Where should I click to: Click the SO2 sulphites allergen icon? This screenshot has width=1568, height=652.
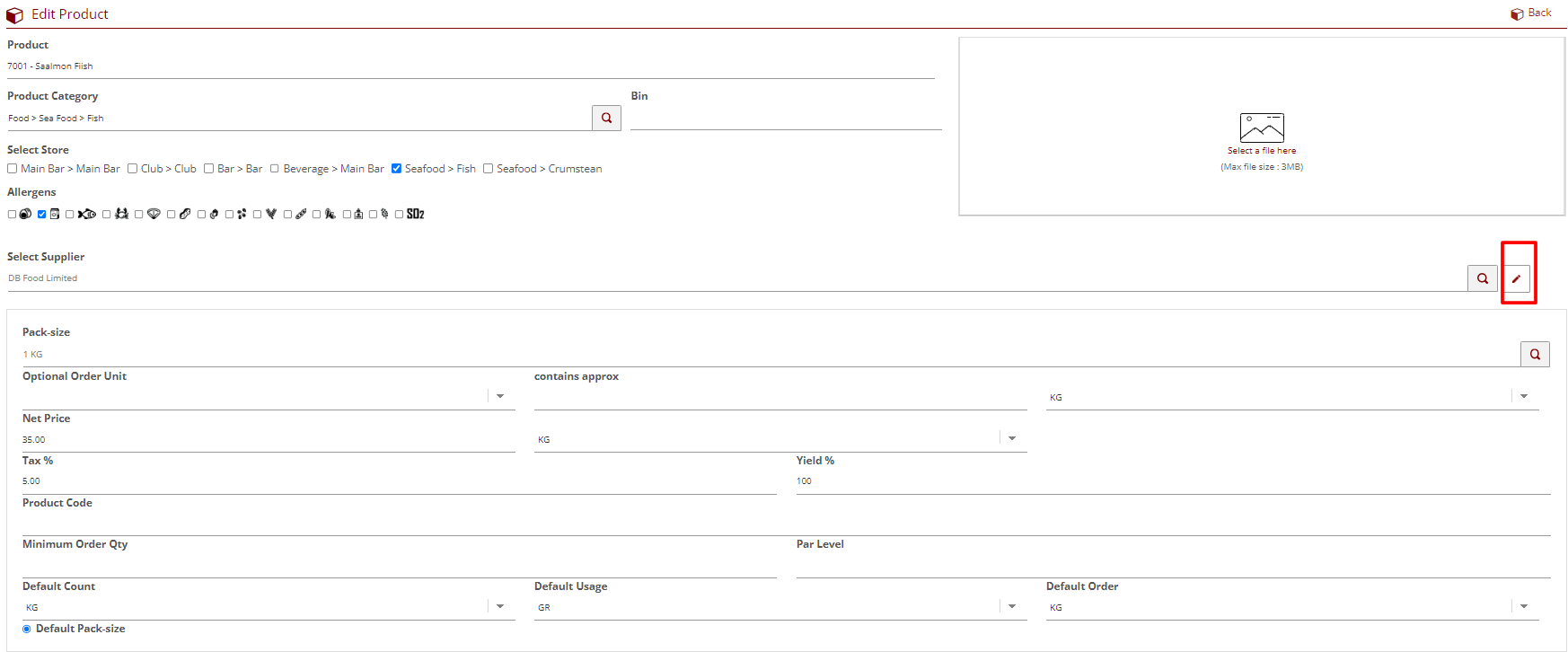pos(415,214)
